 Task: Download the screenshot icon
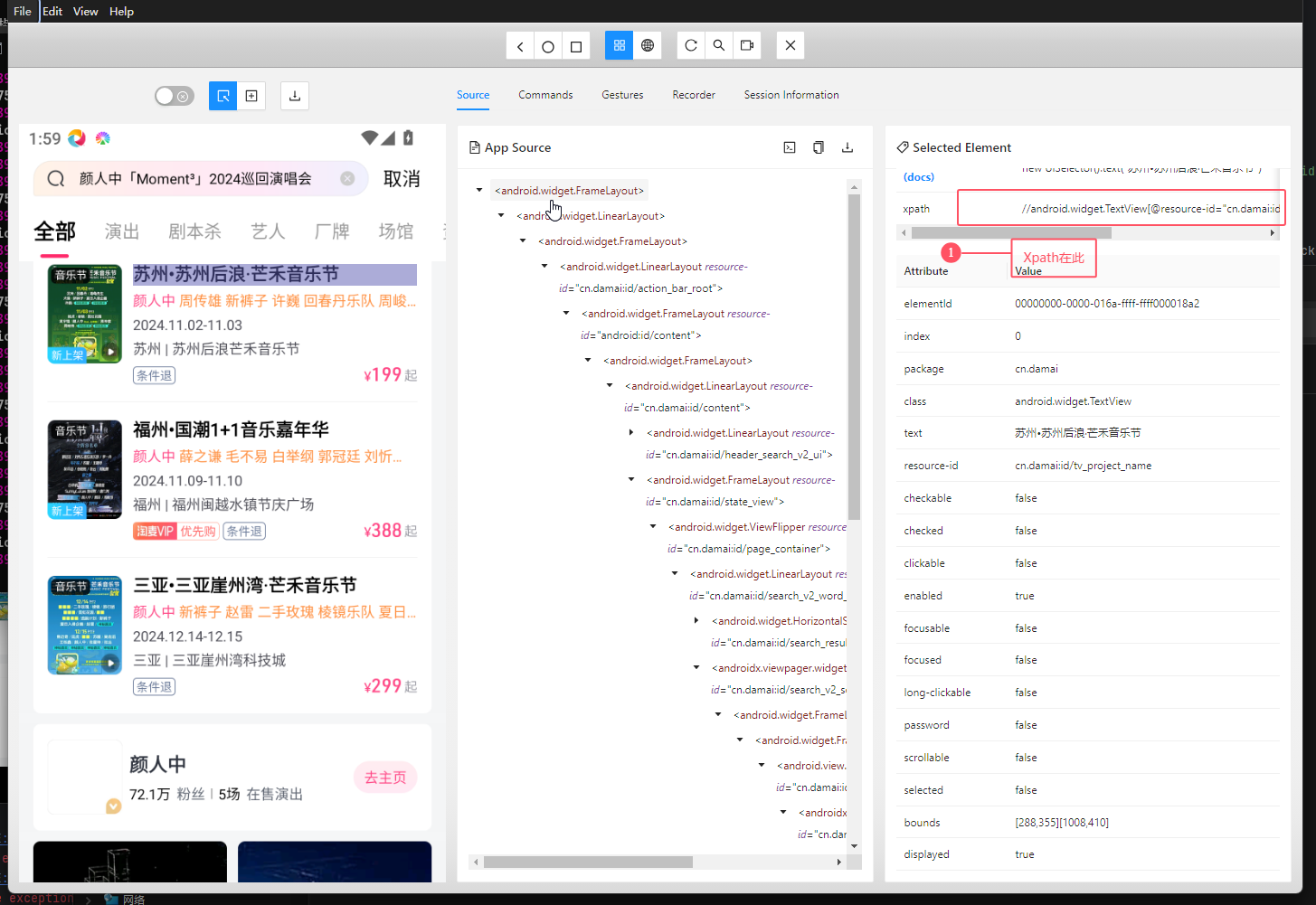click(295, 96)
